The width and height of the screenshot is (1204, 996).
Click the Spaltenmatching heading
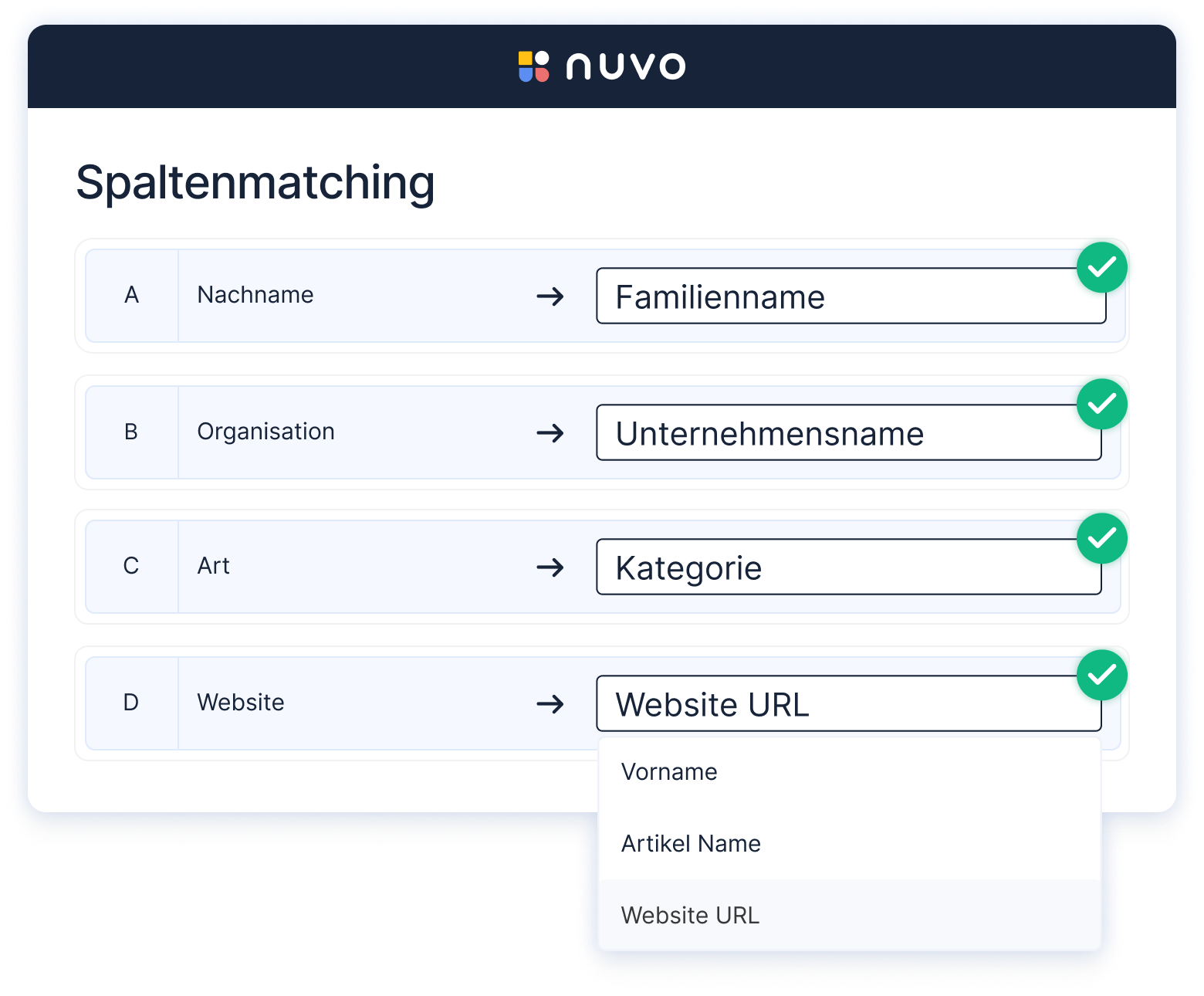coord(255,183)
